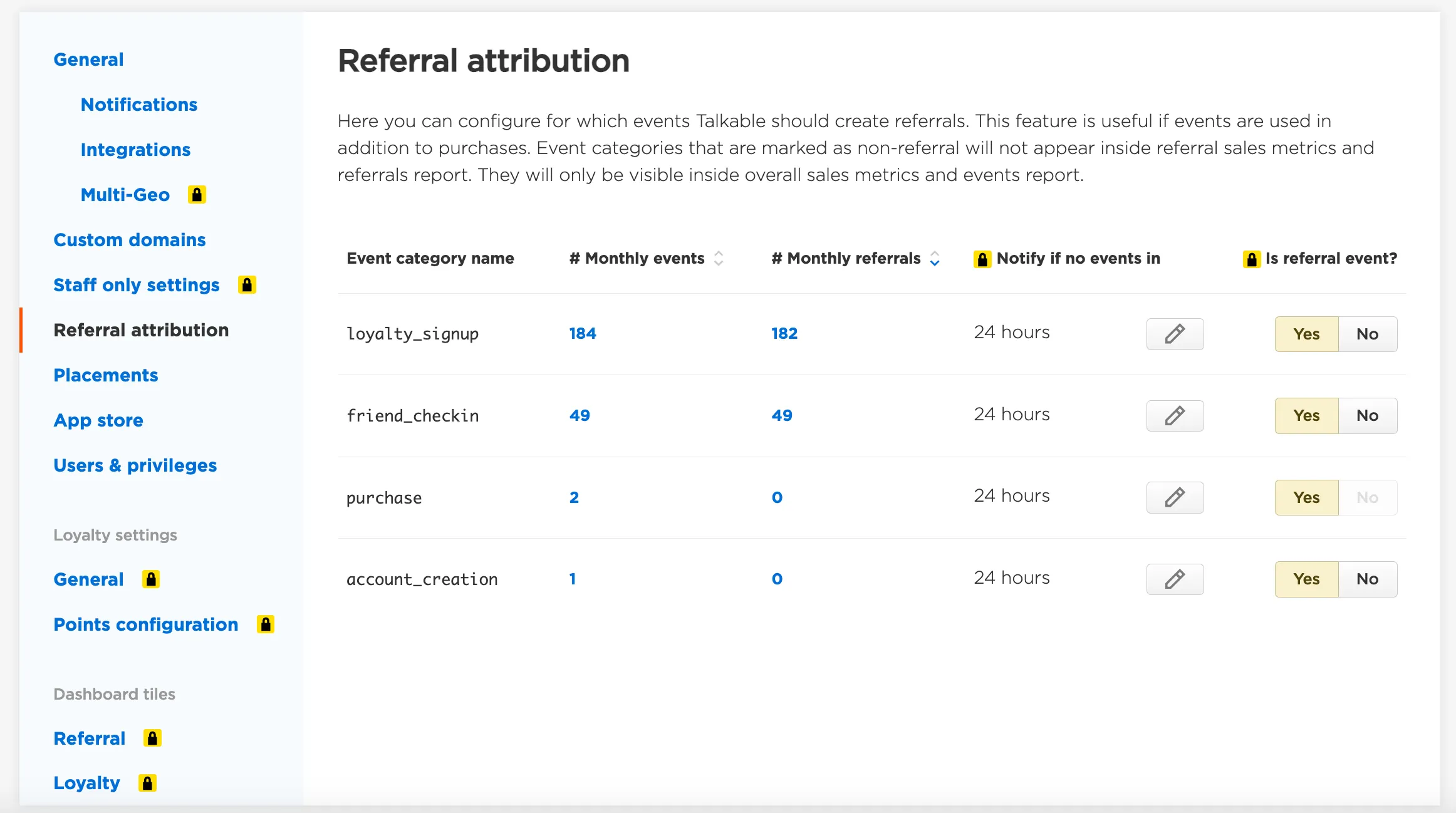Click lock icon beside Multi-Geo
Image resolution: width=1456 pixels, height=813 pixels.
tap(197, 195)
